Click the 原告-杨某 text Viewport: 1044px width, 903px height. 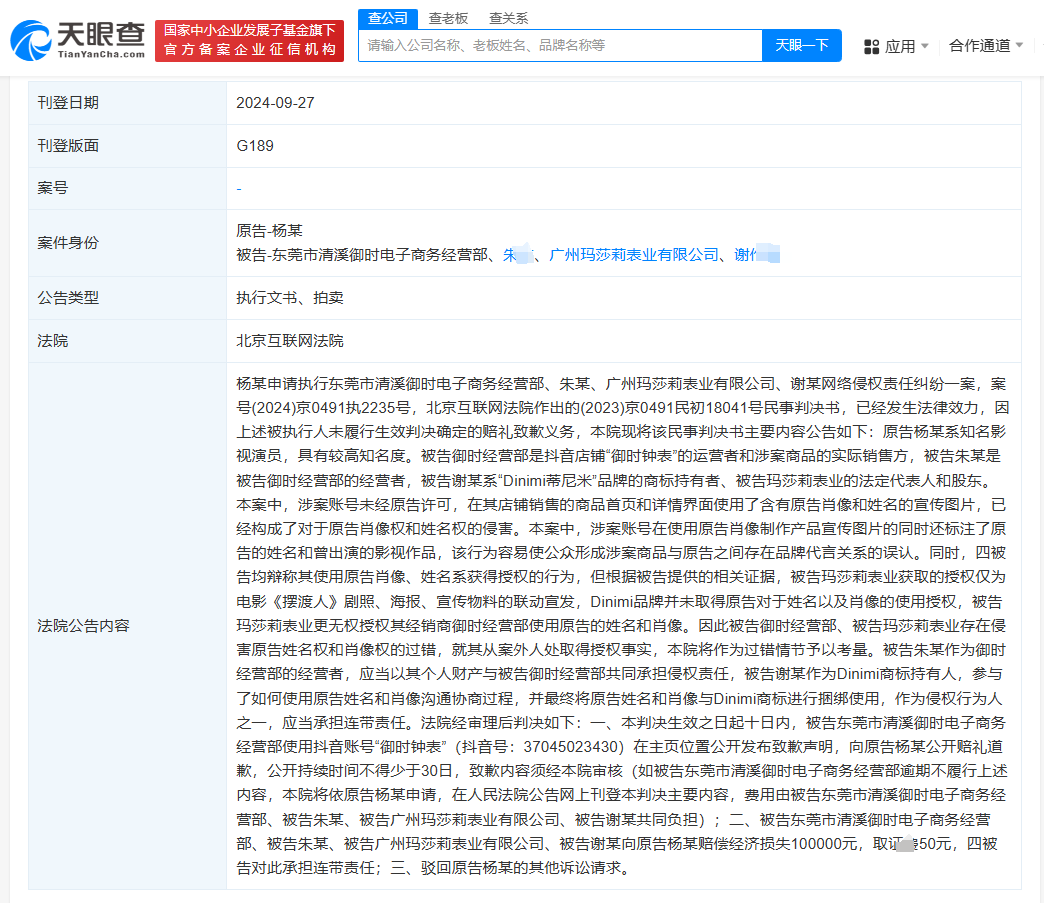(269, 231)
